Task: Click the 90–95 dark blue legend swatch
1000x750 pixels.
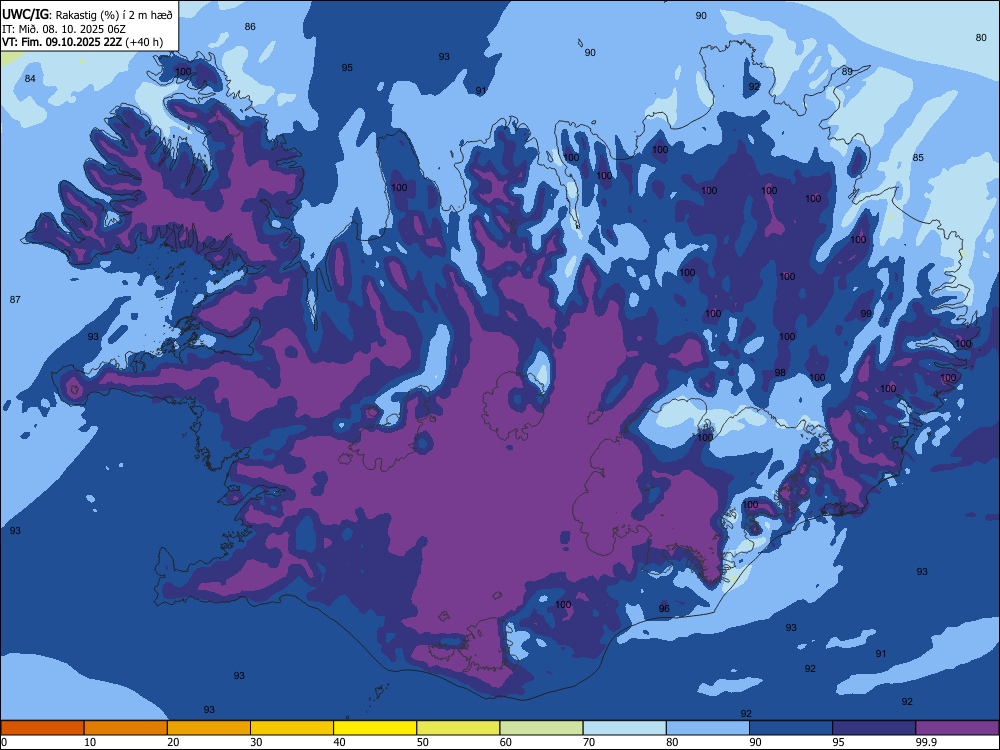Action: coord(791,728)
